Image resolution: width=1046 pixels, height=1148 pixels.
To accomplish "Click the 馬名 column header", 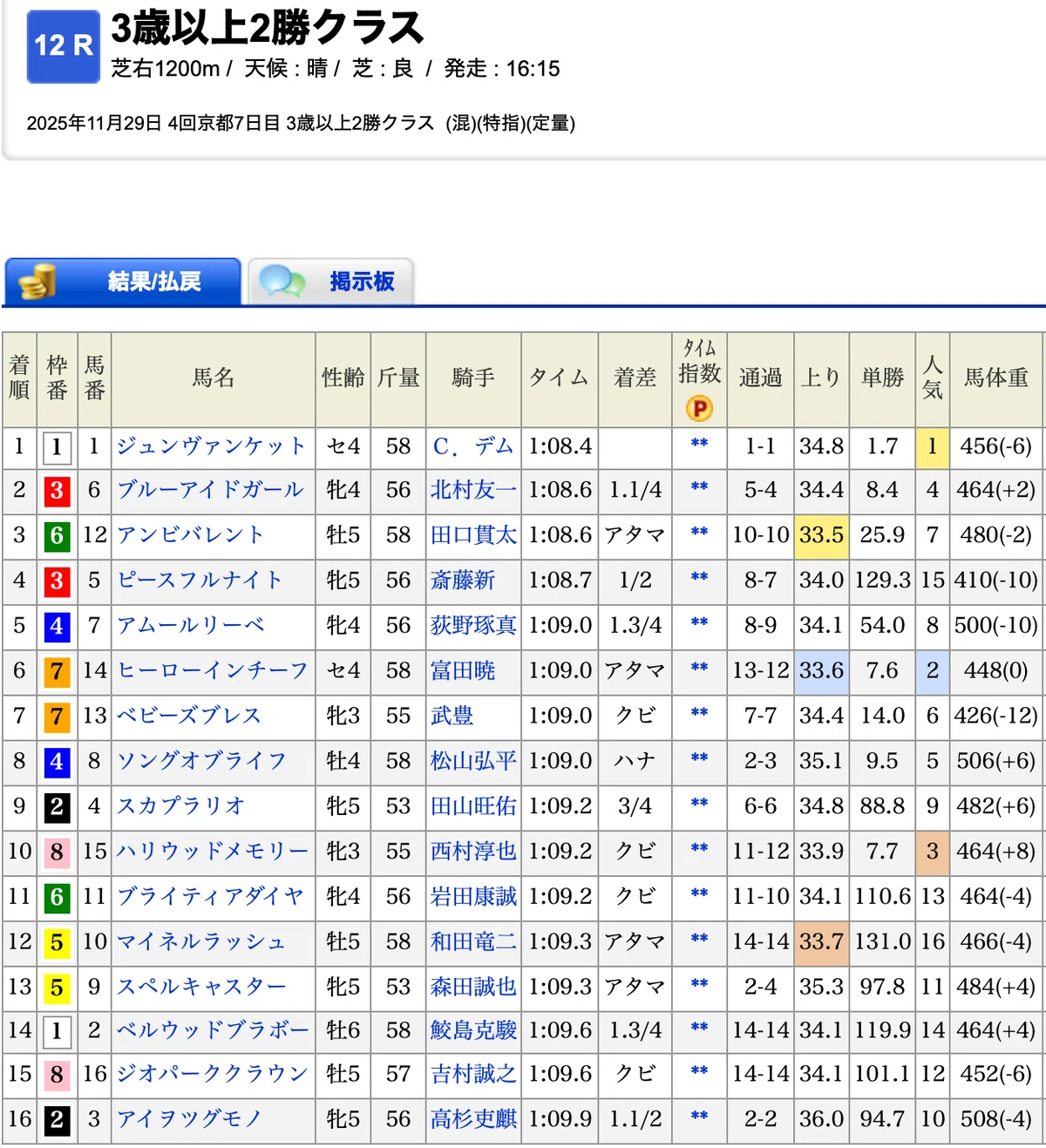I will point(214,378).
